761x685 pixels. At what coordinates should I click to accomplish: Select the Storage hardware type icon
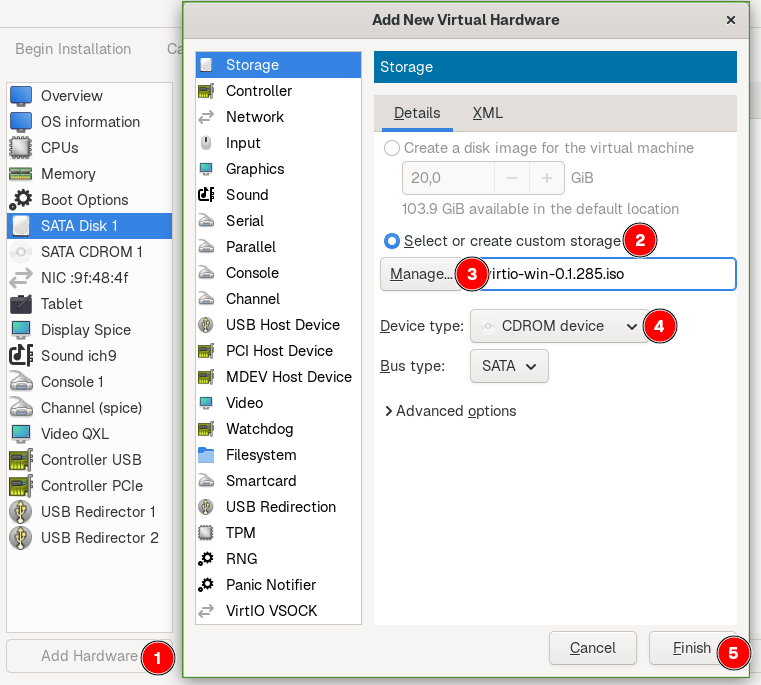pyautogui.click(x=206, y=65)
